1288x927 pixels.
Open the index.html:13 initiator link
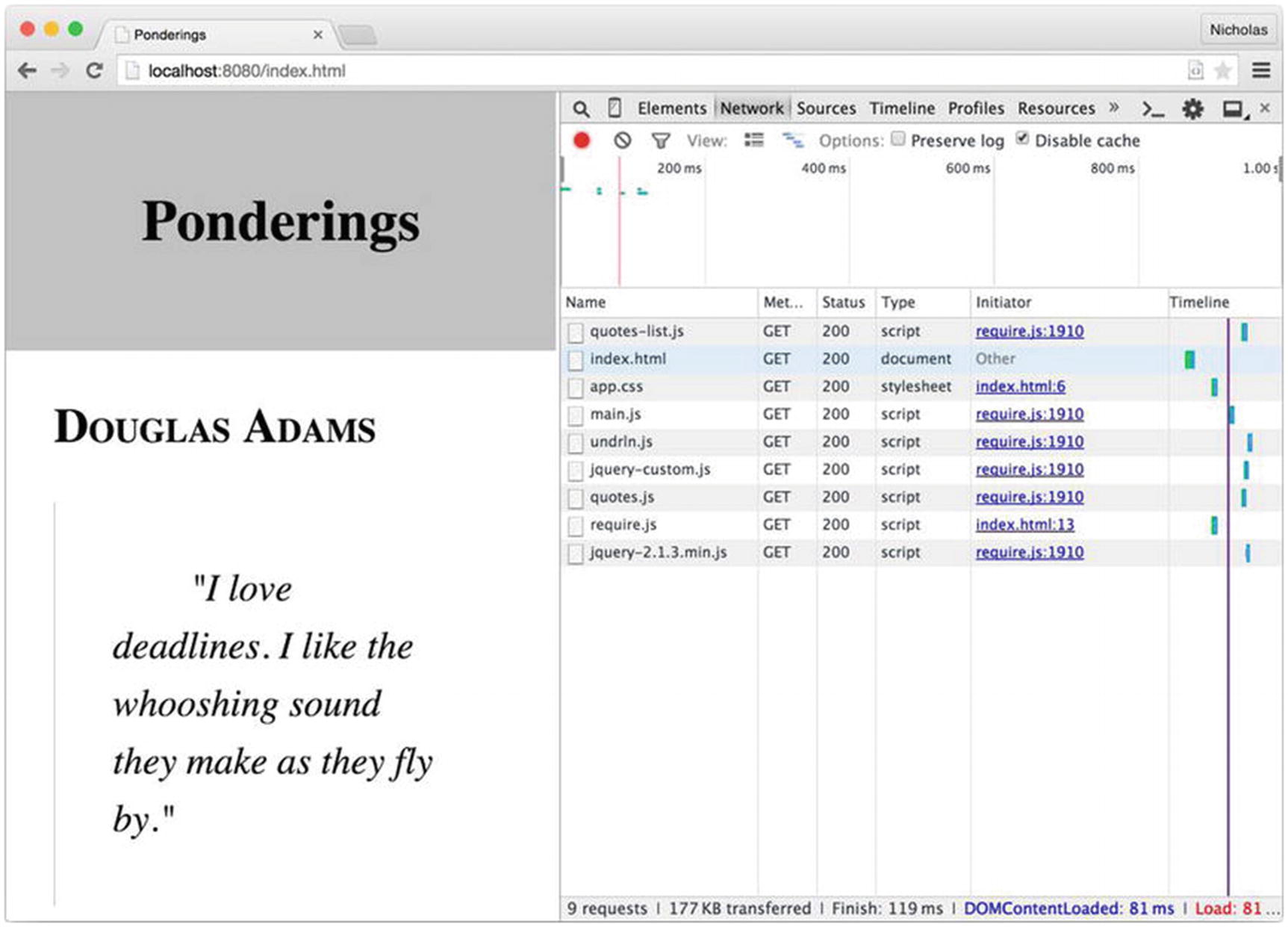point(1024,524)
